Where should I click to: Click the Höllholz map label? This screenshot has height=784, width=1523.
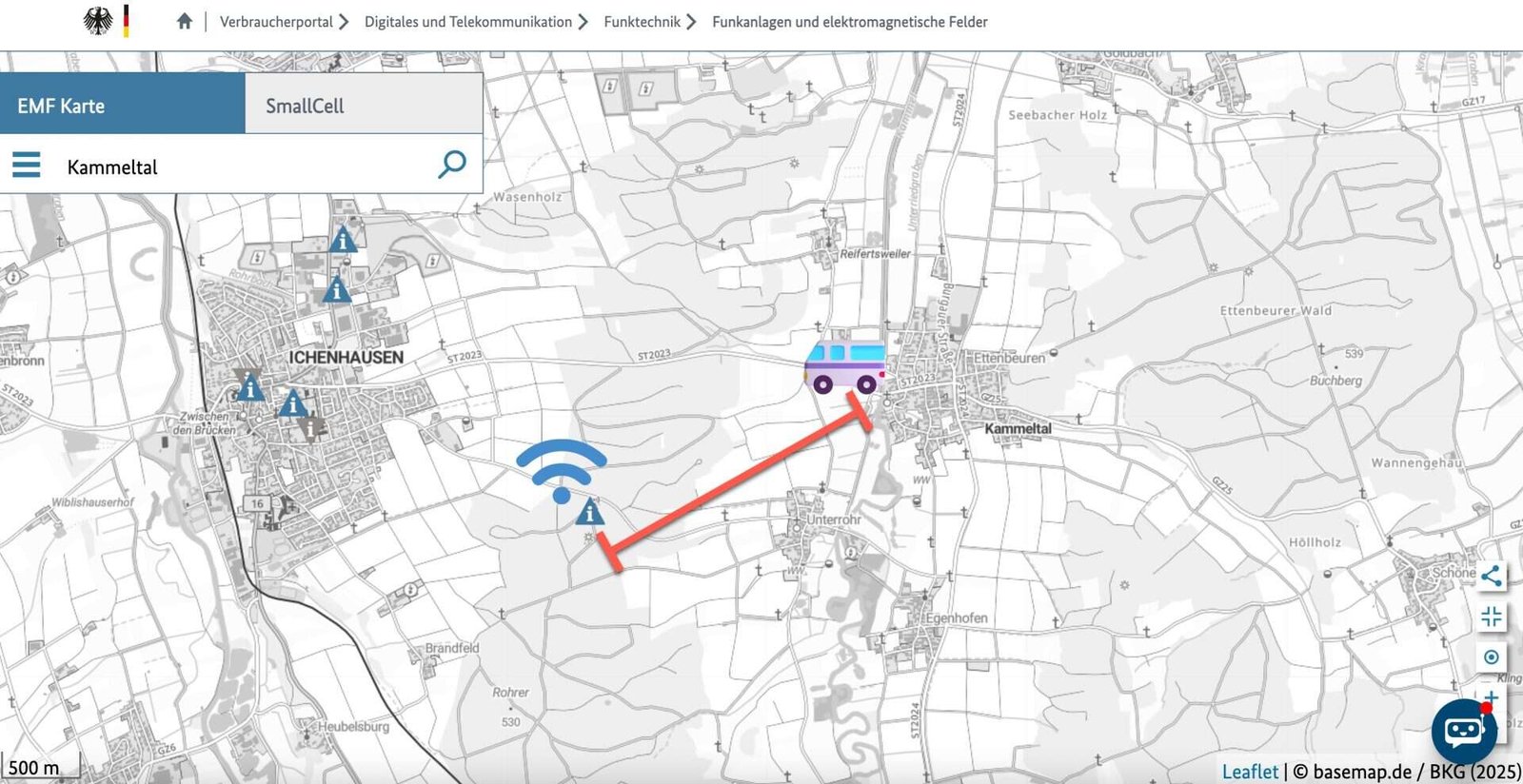point(1315,542)
